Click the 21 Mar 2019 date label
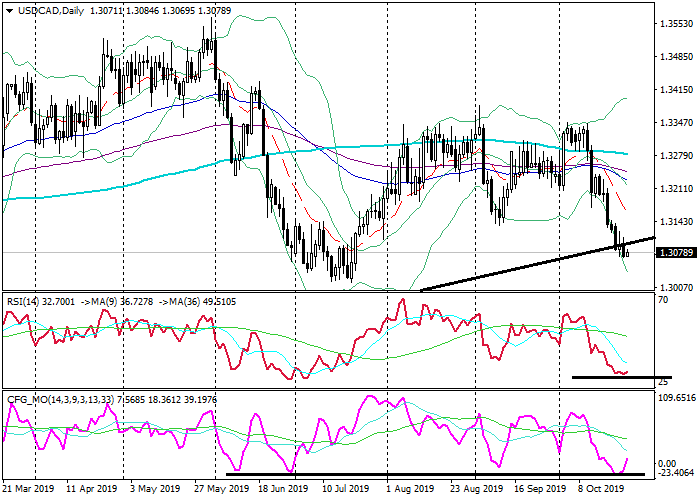 pos(27,489)
